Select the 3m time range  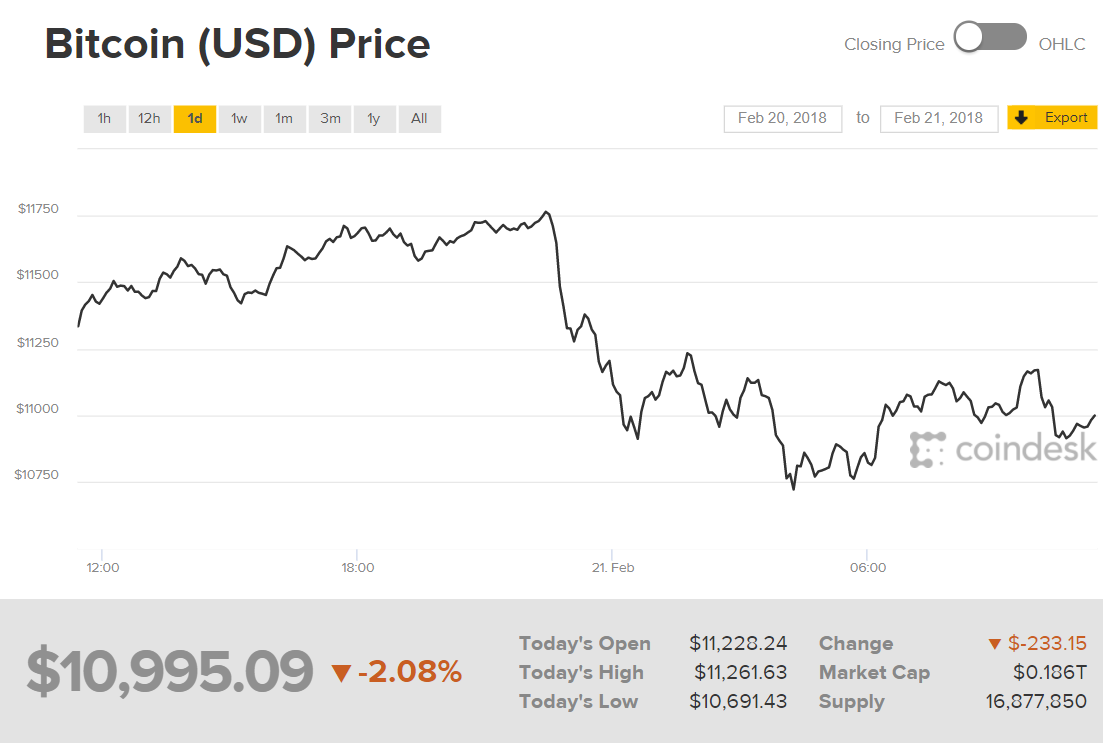(329, 118)
